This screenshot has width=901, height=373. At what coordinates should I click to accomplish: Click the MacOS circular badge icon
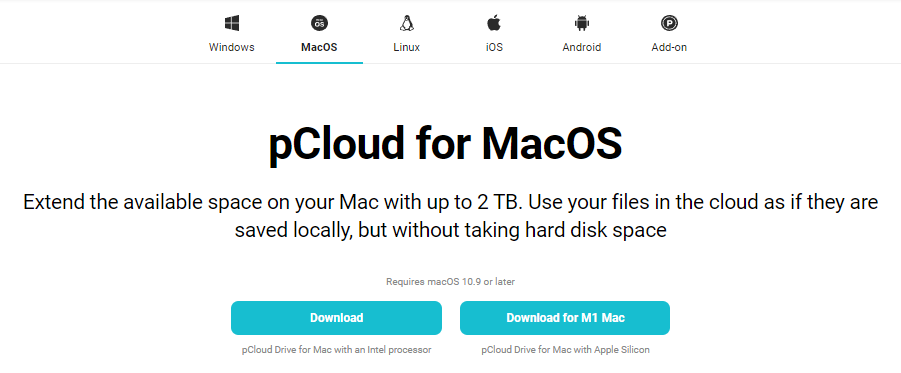click(x=319, y=23)
